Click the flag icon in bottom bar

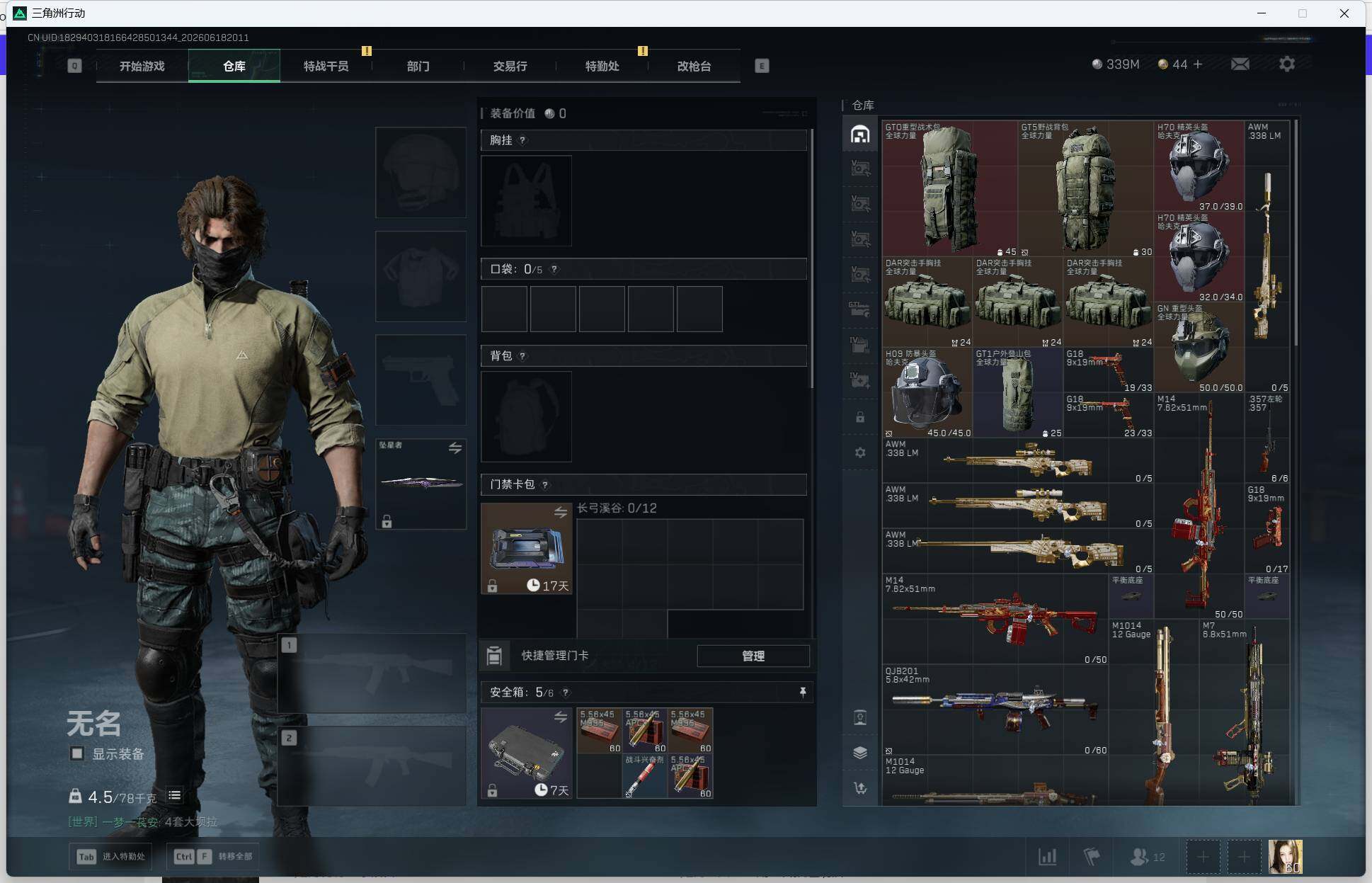(x=1092, y=857)
